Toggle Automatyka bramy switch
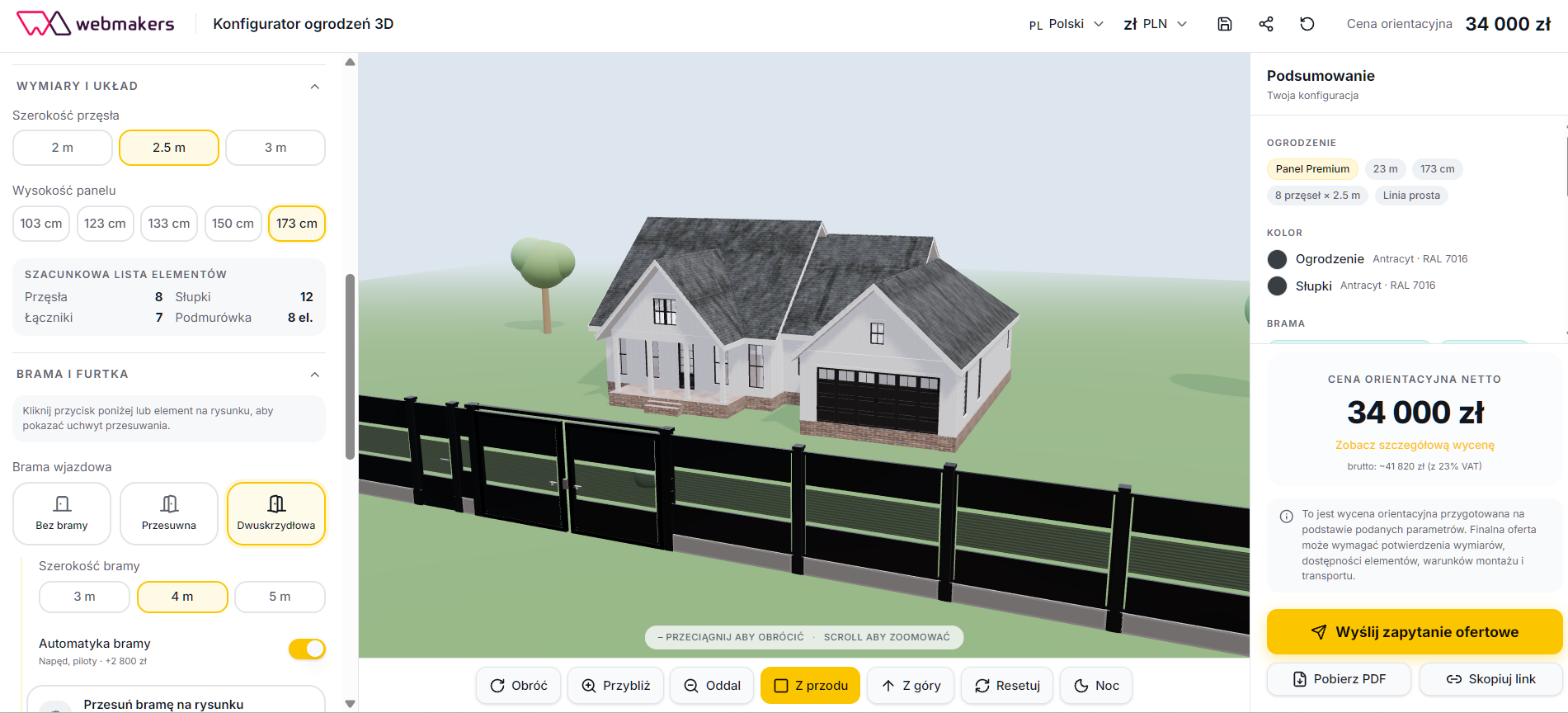 pyautogui.click(x=307, y=649)
